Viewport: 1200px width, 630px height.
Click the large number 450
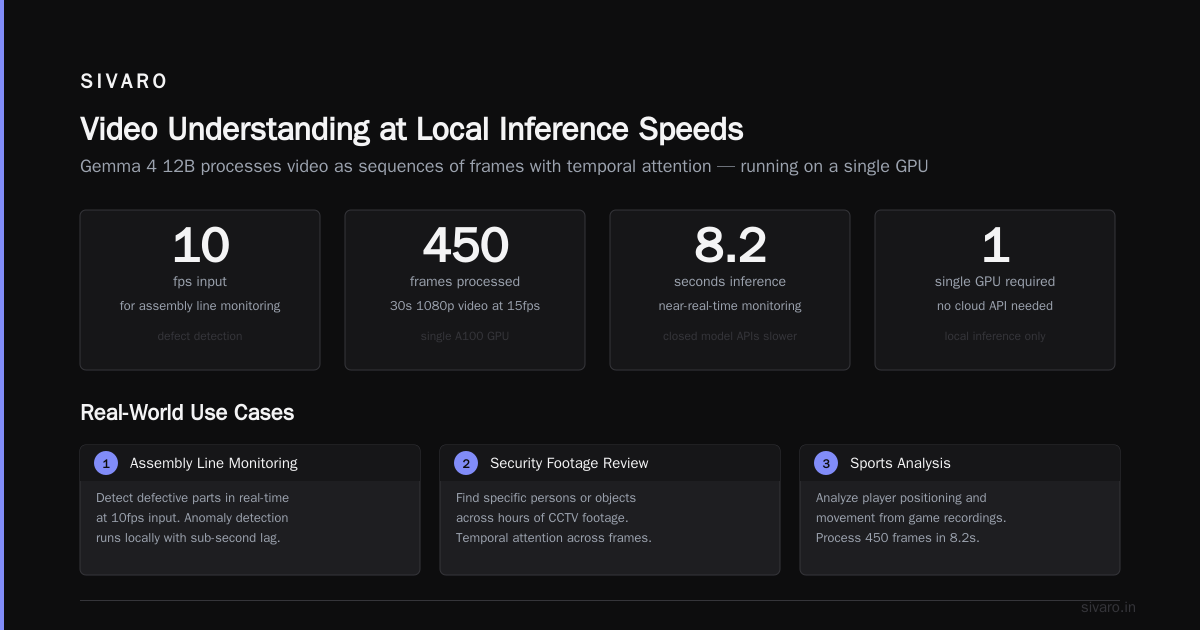[x=465, y=245]
